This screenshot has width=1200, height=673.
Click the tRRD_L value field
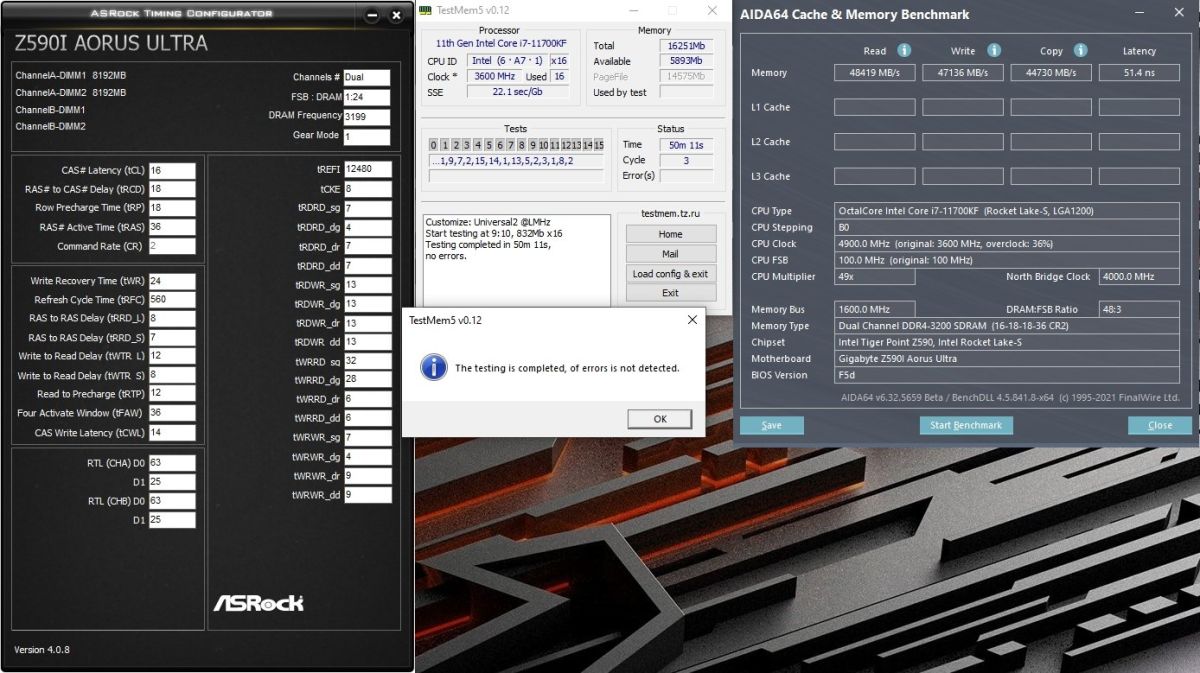pyautogui.click(x=172, y=318)
